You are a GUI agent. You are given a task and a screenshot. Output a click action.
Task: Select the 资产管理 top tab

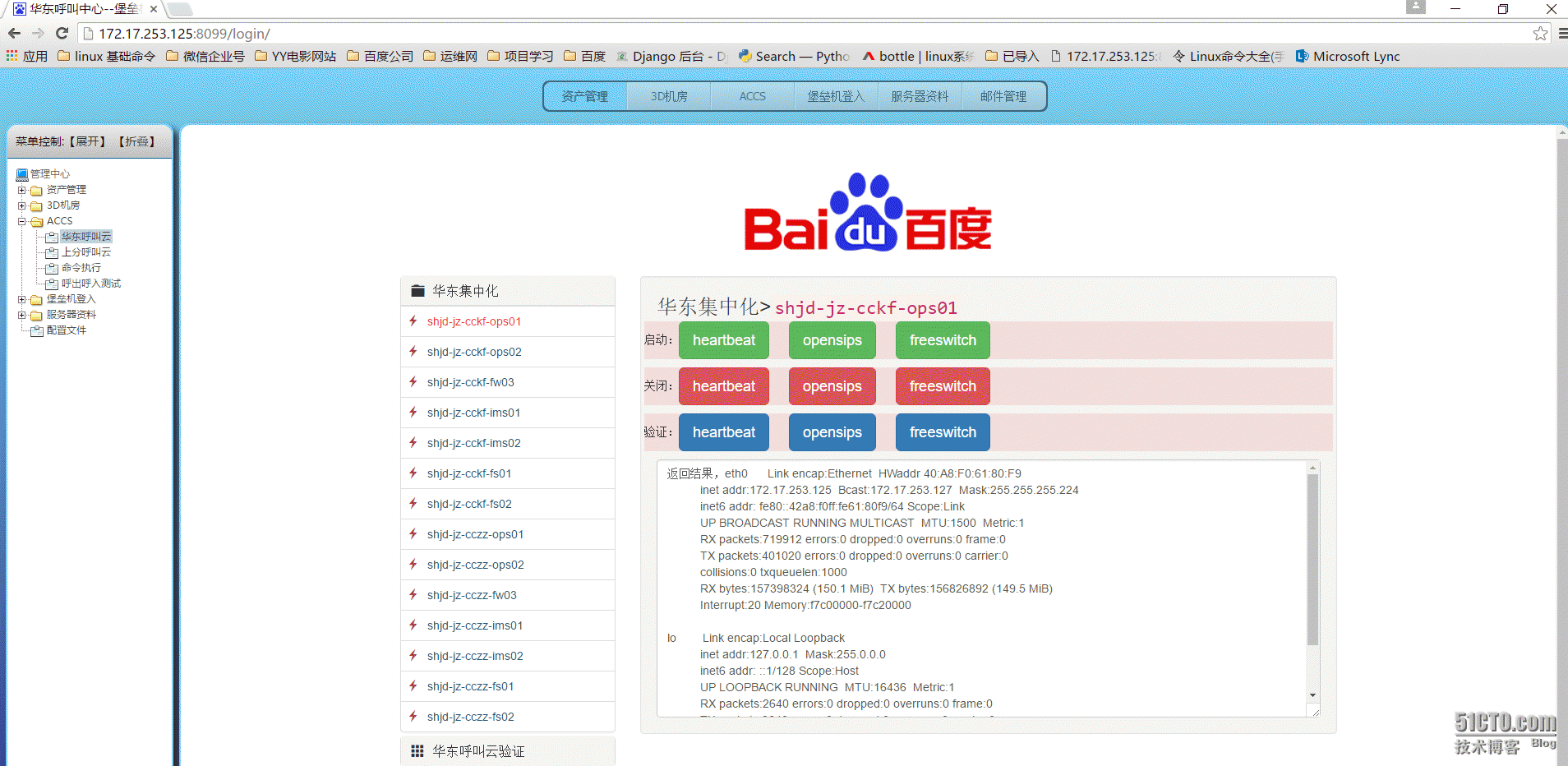(585, 96)
